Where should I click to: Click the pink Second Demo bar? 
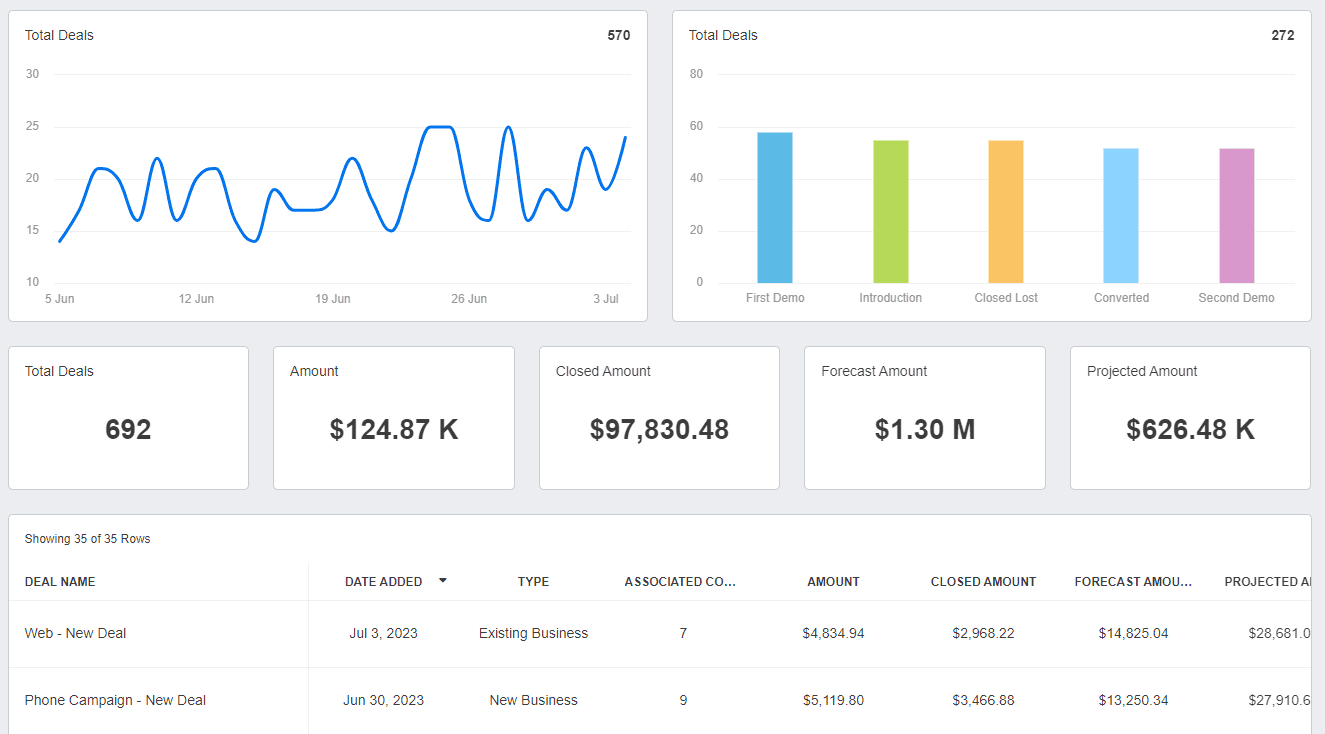coord(1236,216)
